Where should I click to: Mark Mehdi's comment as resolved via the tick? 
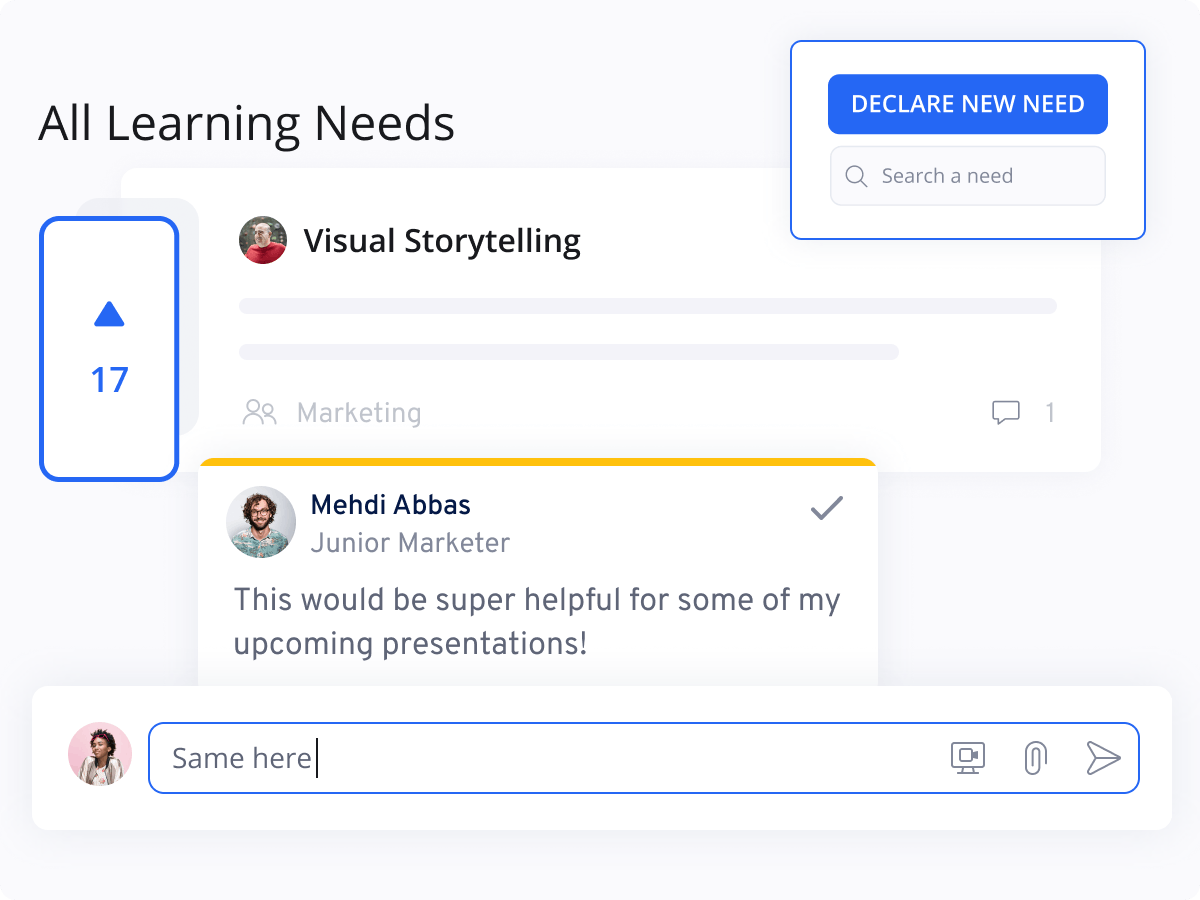pyautogui.click(x=827, y=509)
